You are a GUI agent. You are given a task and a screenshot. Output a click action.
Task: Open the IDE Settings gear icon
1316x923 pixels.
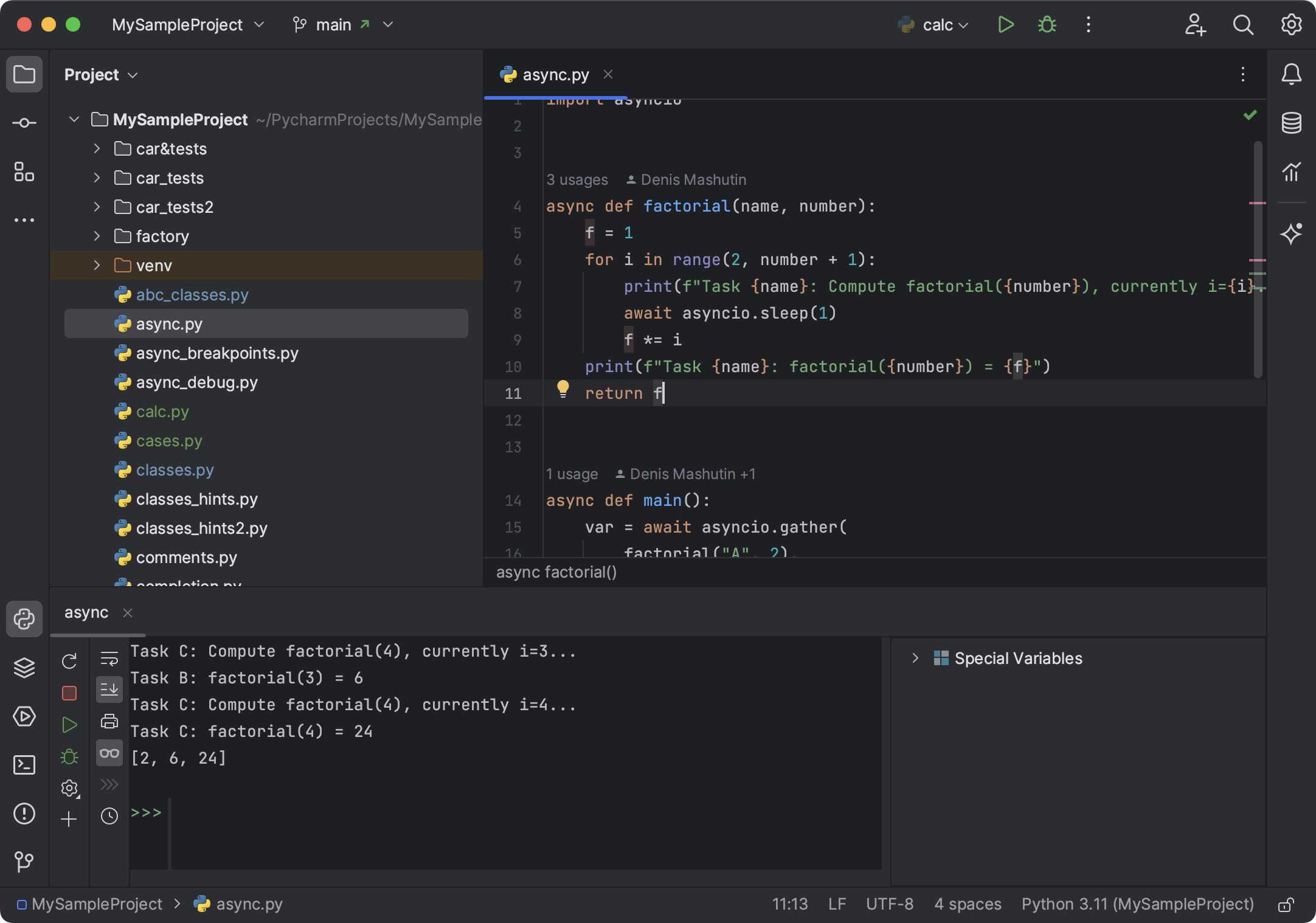1292,25
